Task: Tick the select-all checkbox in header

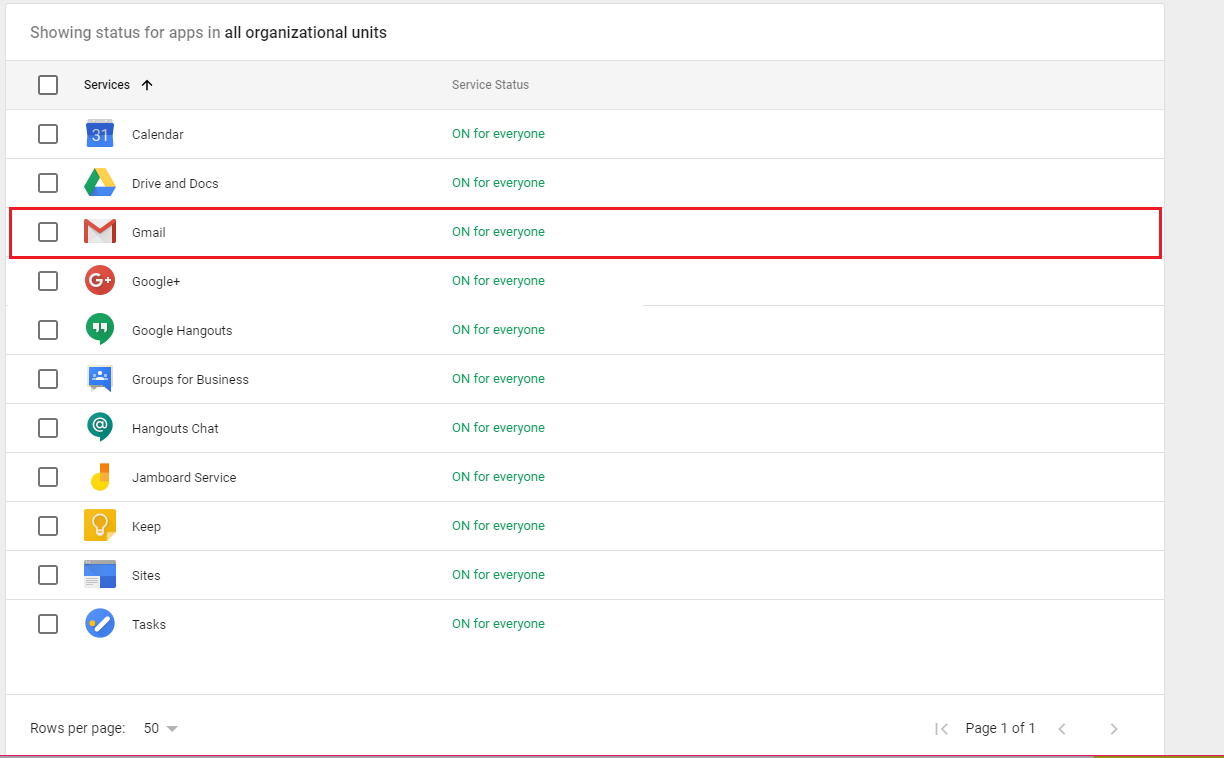Action: tap(48, 85)
